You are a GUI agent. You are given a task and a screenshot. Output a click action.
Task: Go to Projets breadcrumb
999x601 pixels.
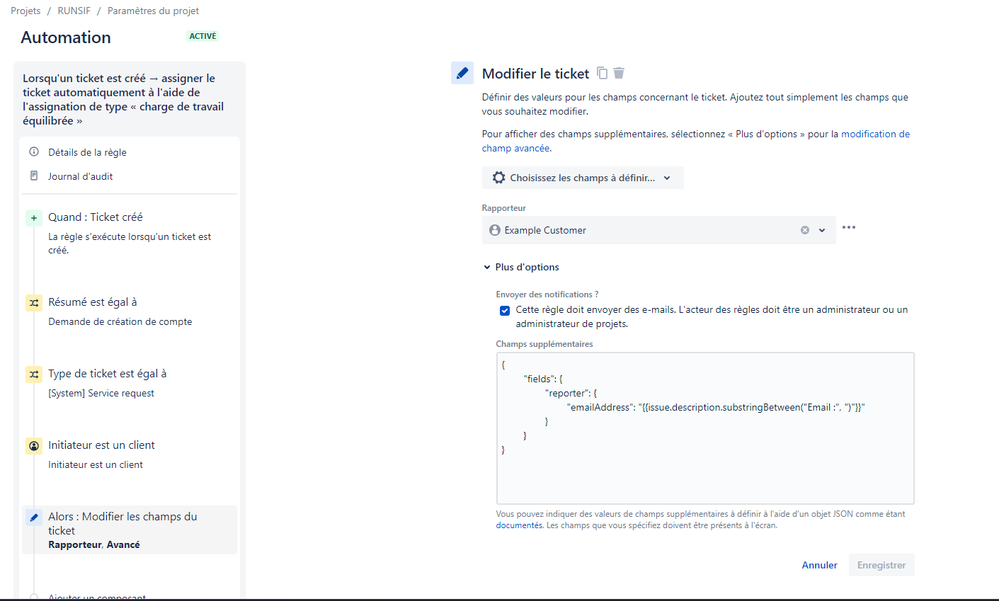[25, 11]
